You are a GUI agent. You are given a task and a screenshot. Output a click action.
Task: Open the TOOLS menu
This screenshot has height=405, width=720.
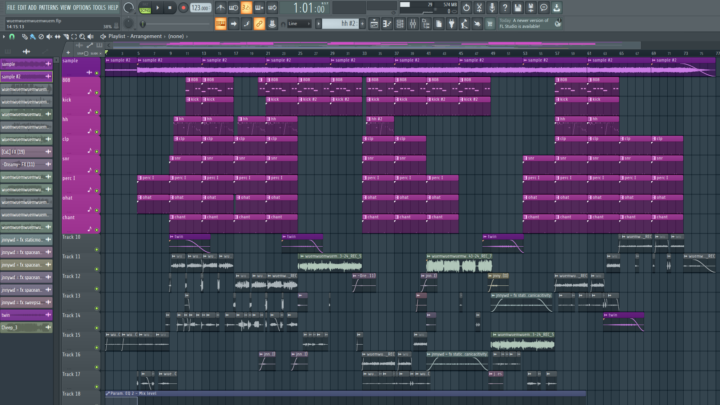click(99, 7)
